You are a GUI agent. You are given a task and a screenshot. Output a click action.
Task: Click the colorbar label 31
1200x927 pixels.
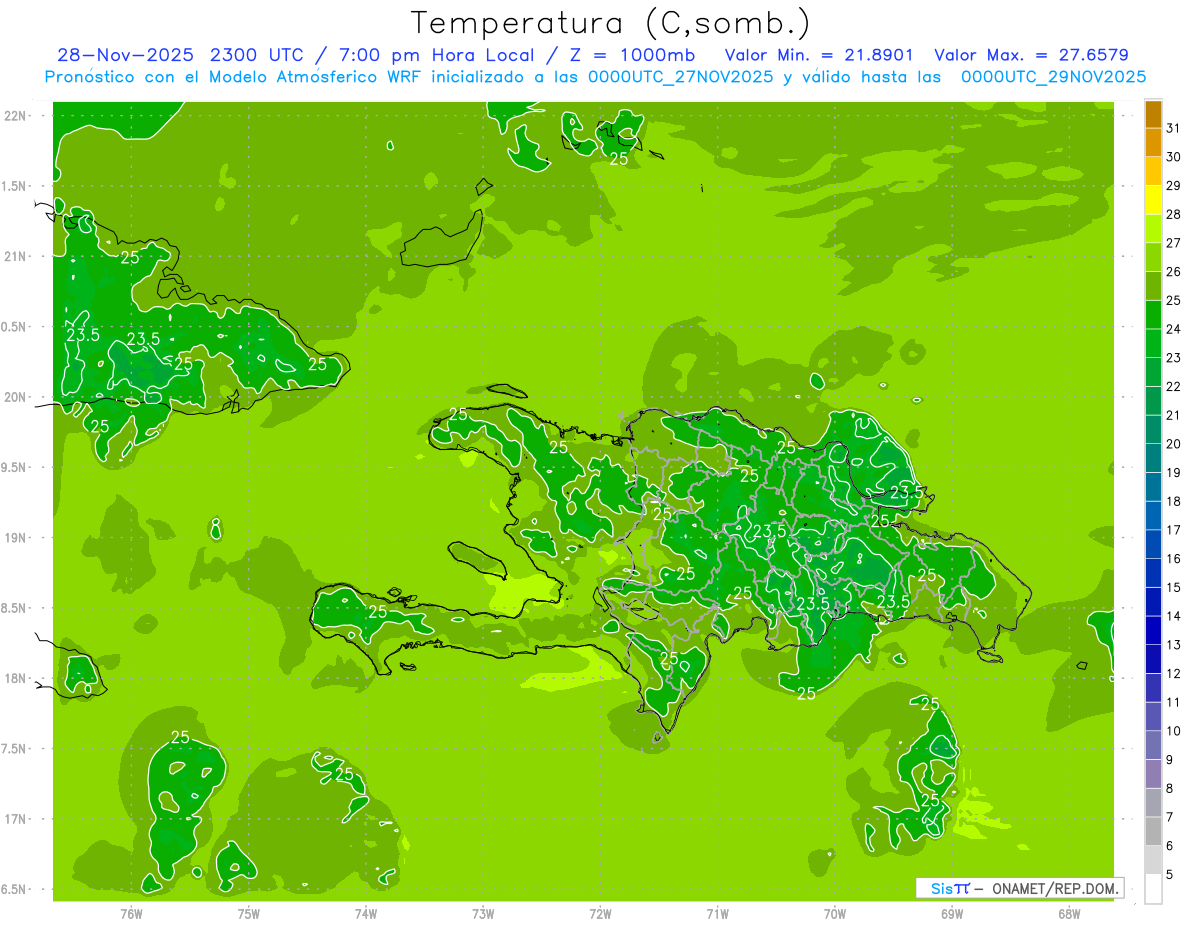[1173, 128]
